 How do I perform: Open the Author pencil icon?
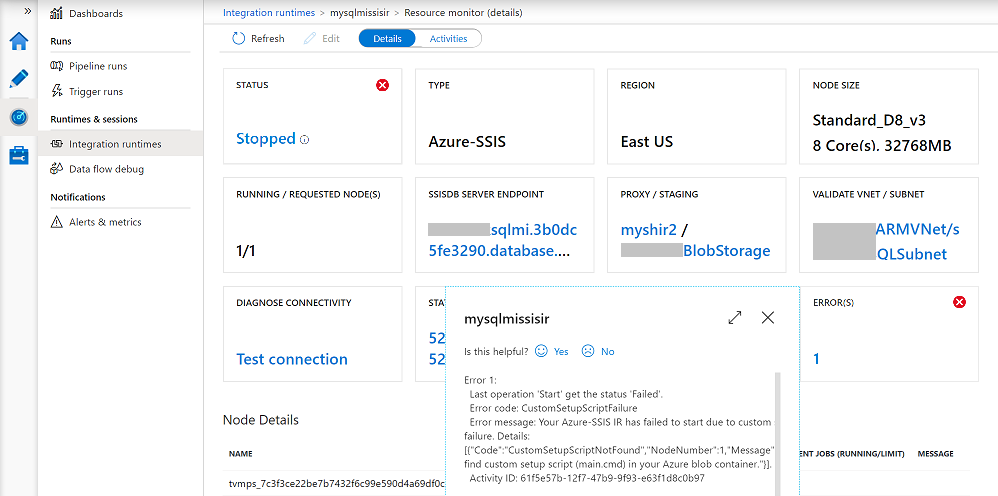[x=18, y=79]
